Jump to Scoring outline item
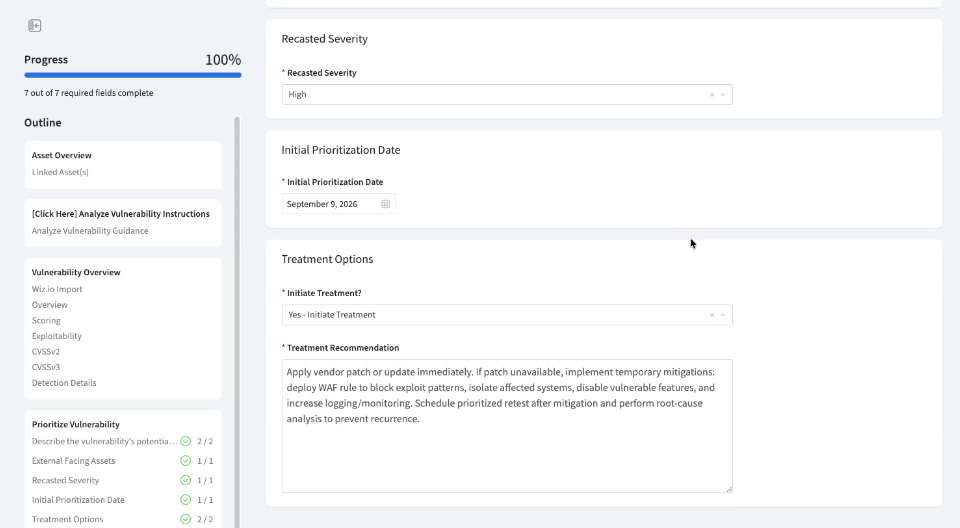 tap(46, 320)
